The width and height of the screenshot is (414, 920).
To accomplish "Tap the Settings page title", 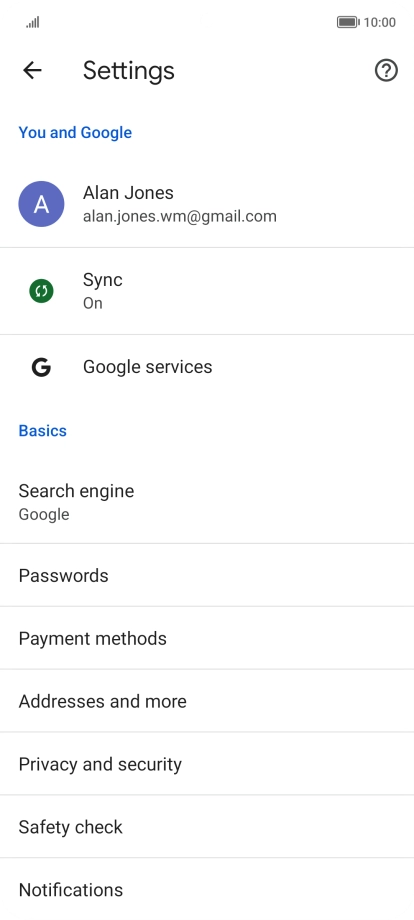I will pos(128,70).
